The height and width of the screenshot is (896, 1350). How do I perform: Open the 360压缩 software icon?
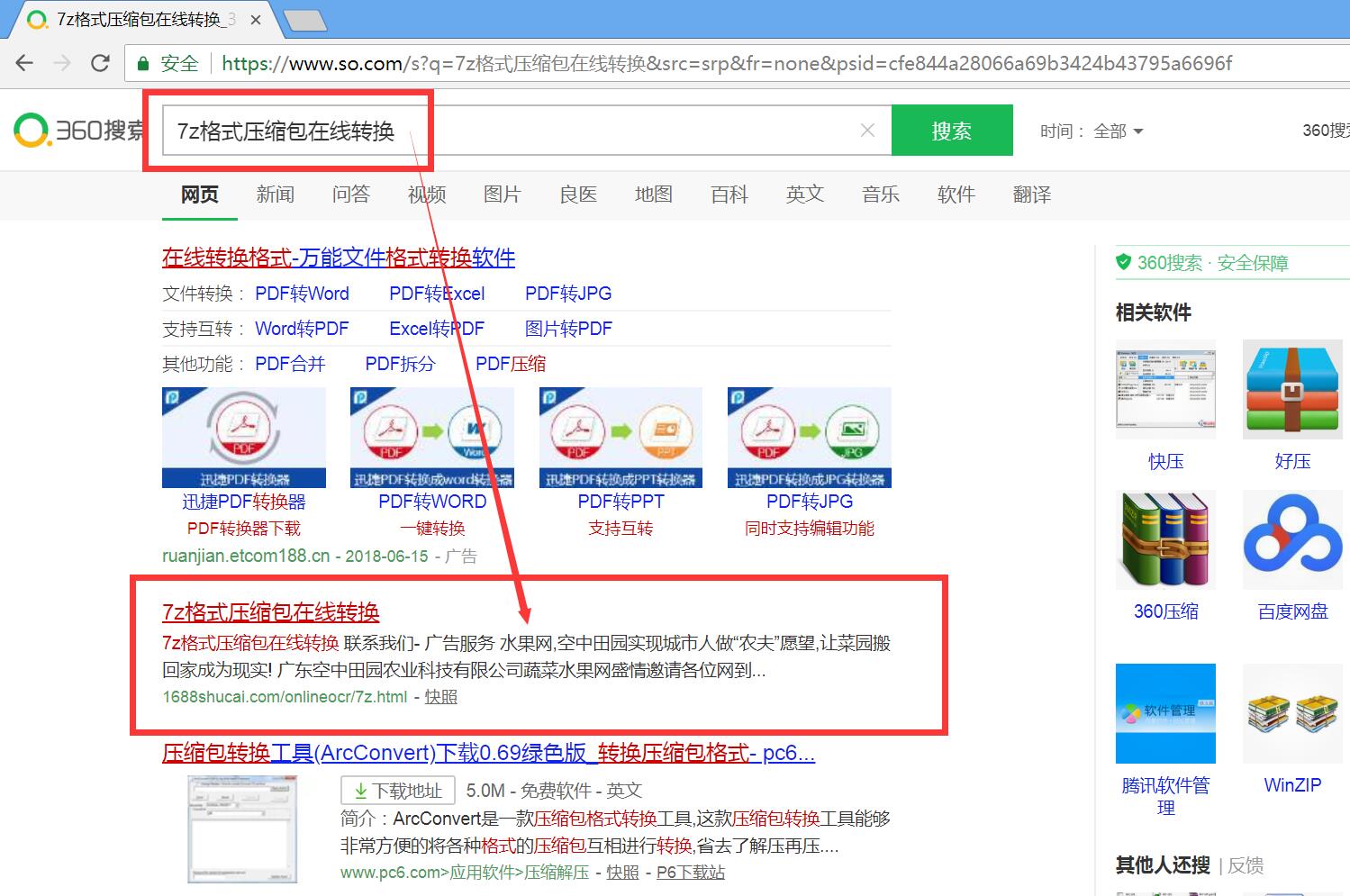1165,539
